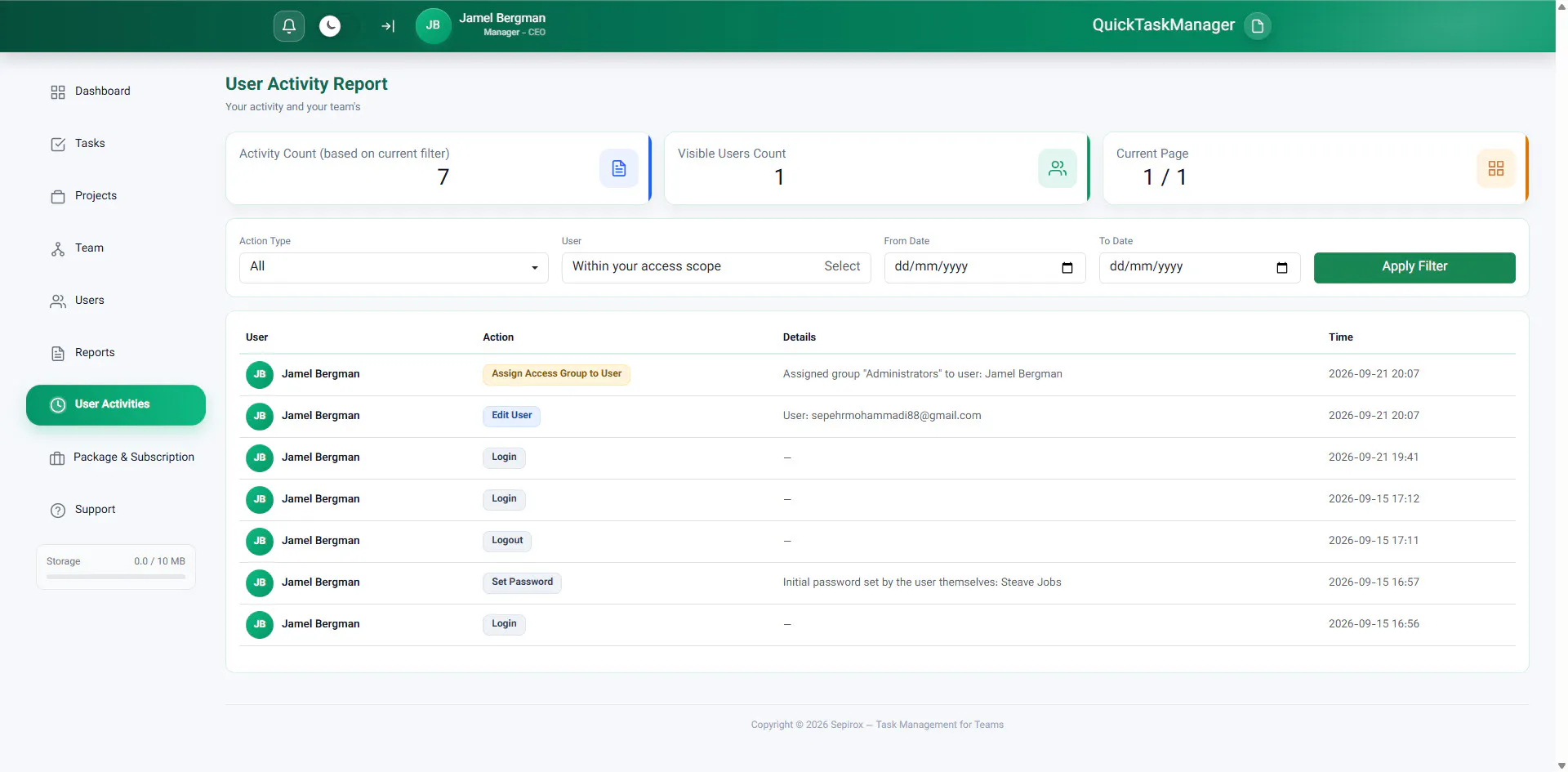
Task: Click the Support label in sidebar
Action: pyautogui.click(x=95, y=510)
